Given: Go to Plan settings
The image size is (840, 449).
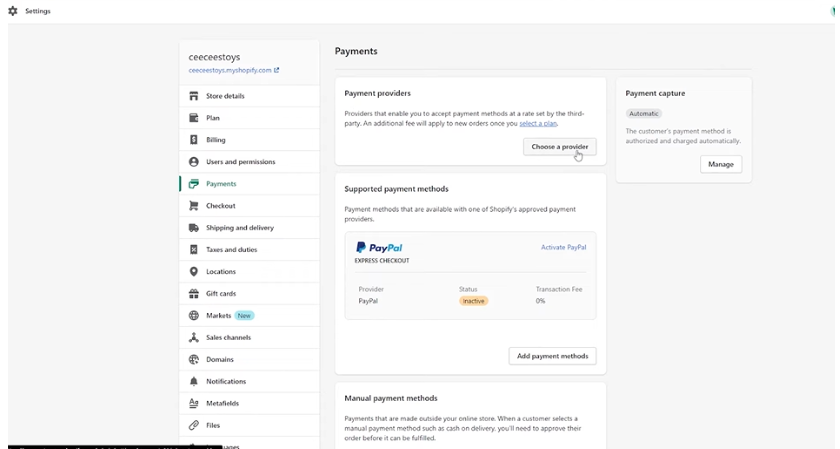Looking at the screenshot, I should click(x=249, y=118).
